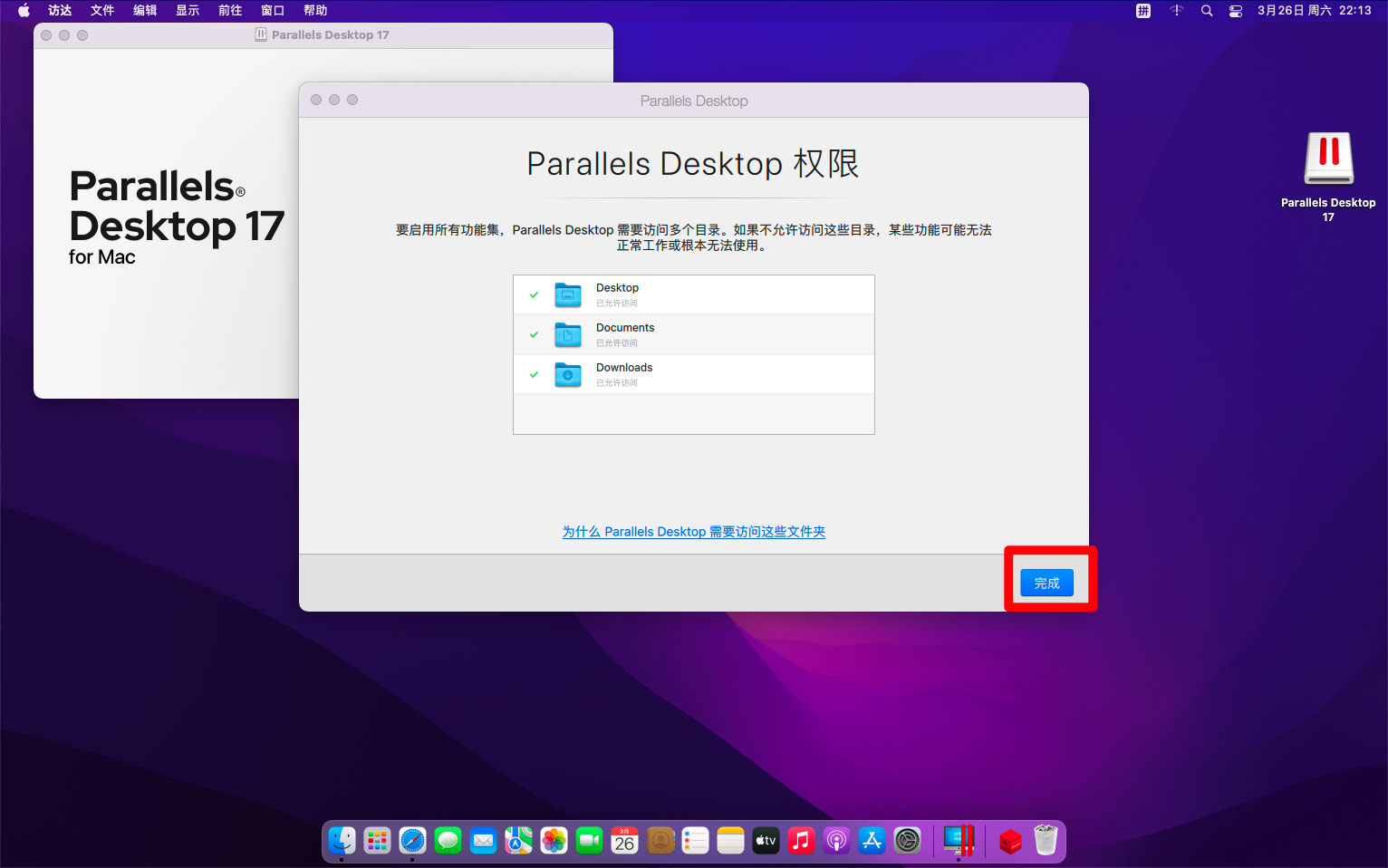Open the 帮助 menu
Image resolution: width=1388 pixels, height=868 pixels.
[315, 11]
